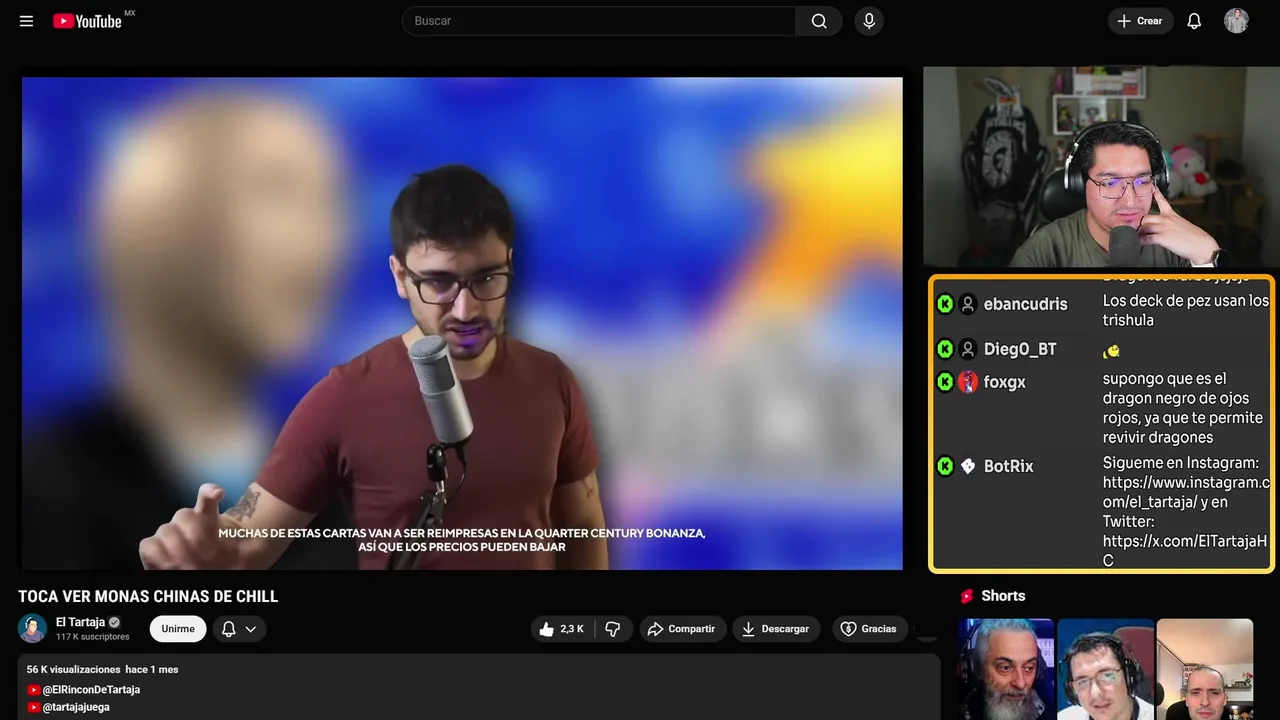Click the foxgx red avatar icon

click(968, 382)
